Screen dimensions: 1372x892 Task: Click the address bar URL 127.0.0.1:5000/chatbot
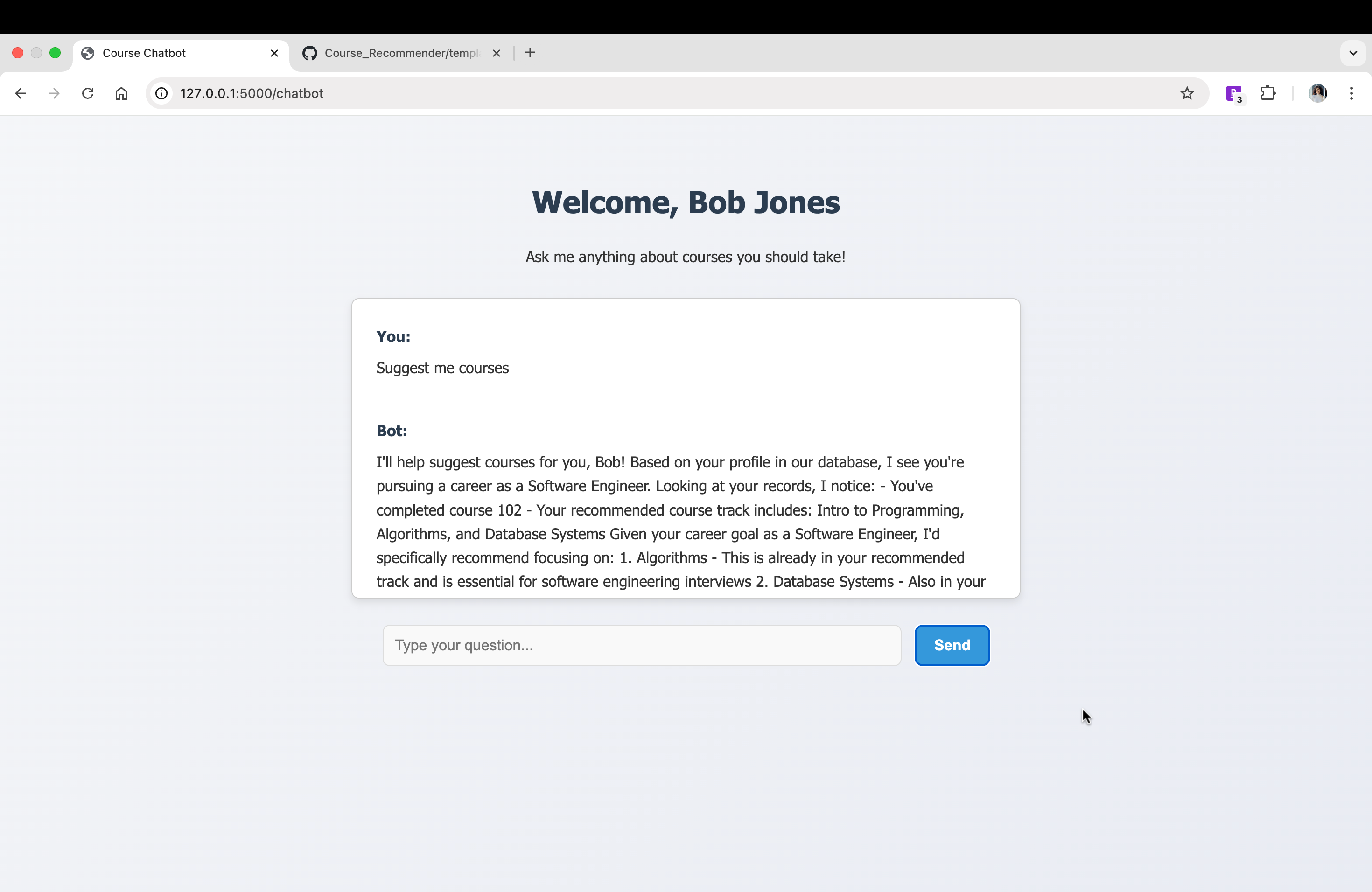pos(252,93)
